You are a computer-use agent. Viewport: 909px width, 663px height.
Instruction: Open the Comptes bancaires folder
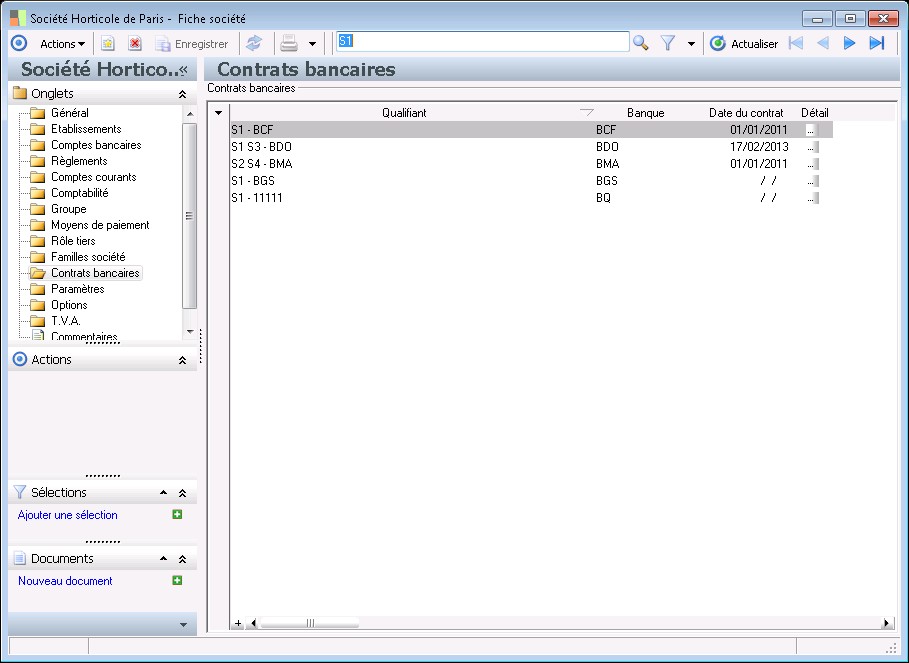[95, 145]
